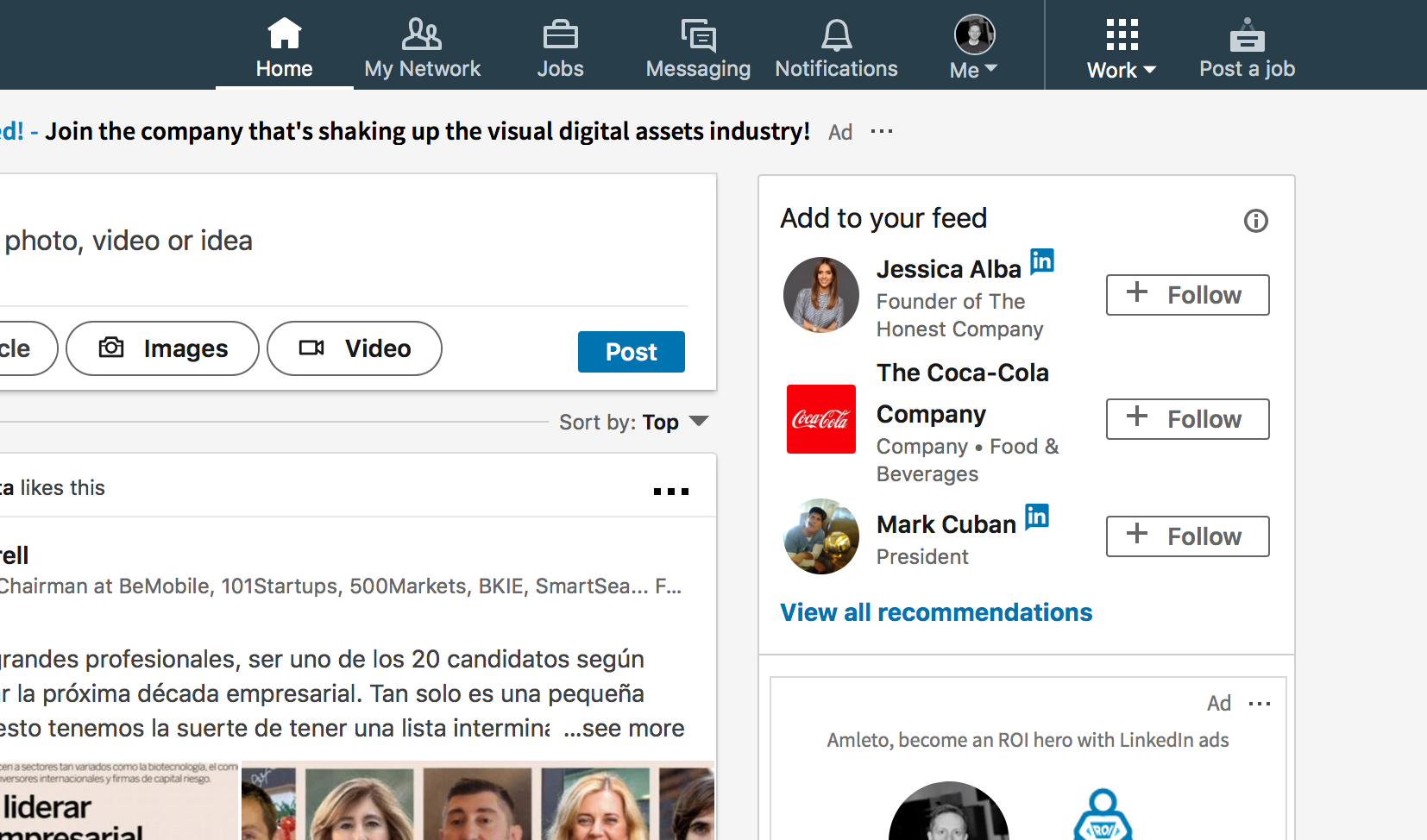Click the Jobs tab label
Image resolution: width=1427 pixels, height=840 pixels.
[x=561, y=69]
